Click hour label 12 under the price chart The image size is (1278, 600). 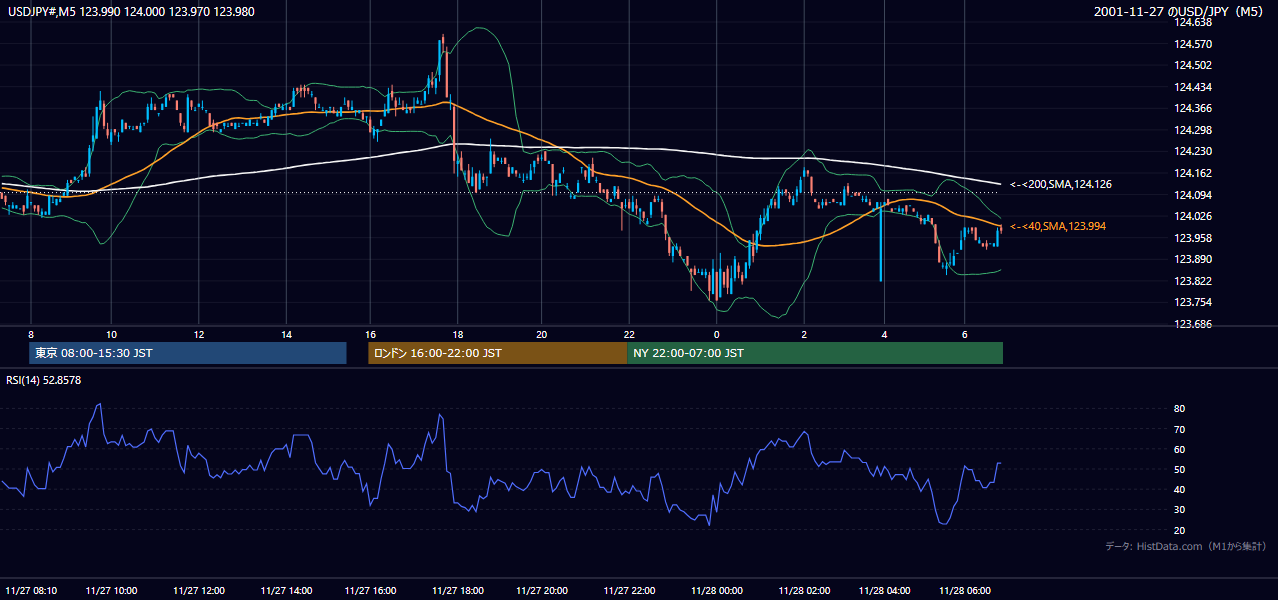point(198,334)
